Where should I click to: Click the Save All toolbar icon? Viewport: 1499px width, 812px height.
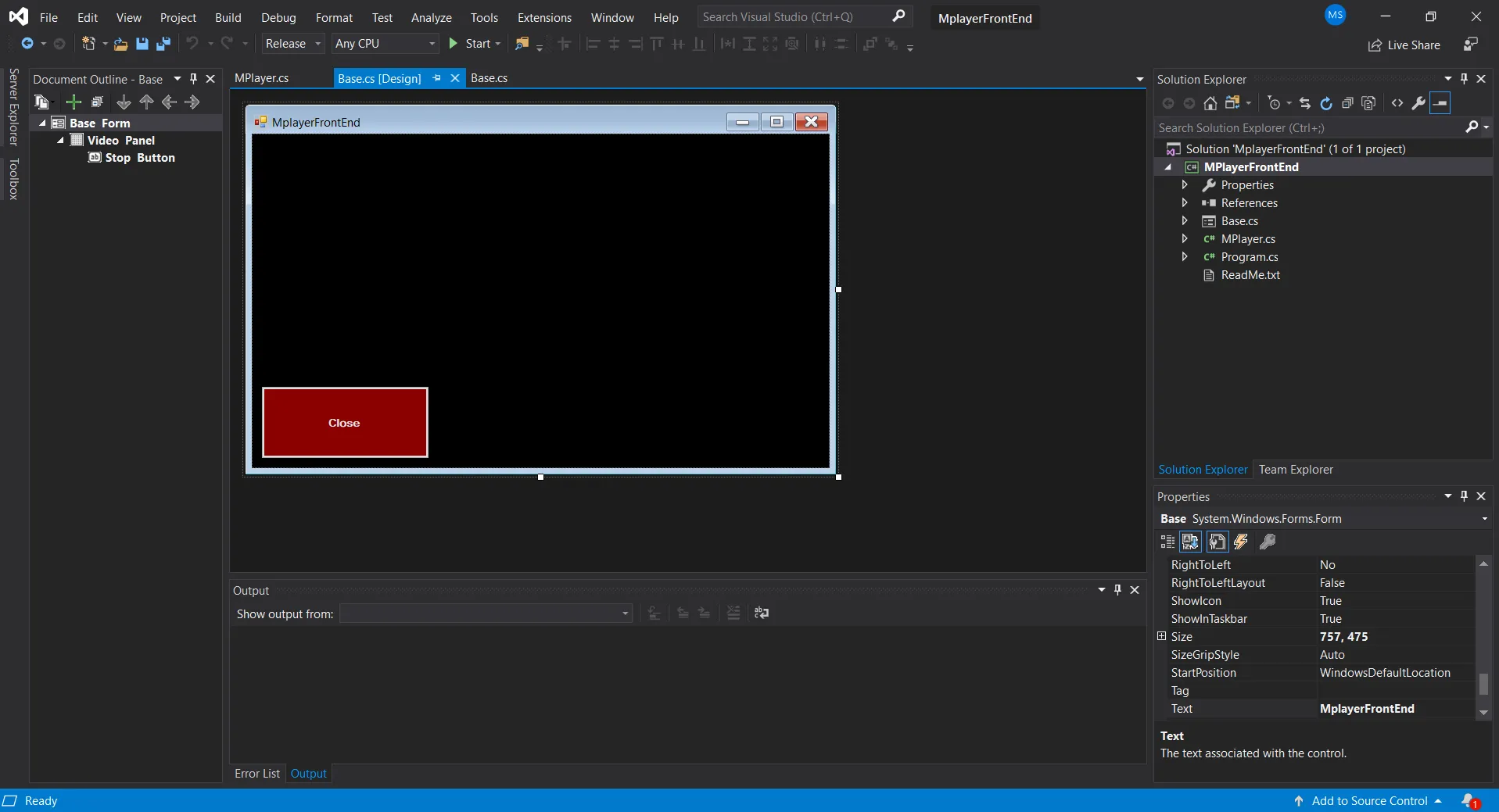(163, 44)
